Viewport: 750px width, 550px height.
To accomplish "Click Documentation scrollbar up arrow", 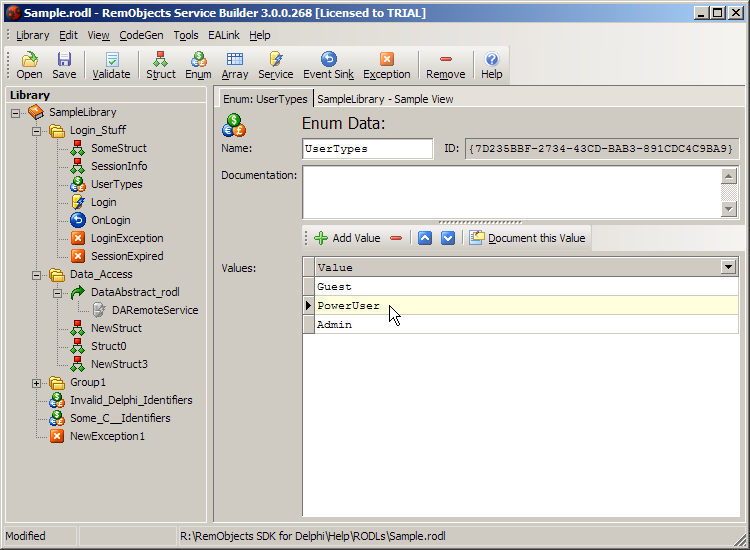I will point(728,176).
